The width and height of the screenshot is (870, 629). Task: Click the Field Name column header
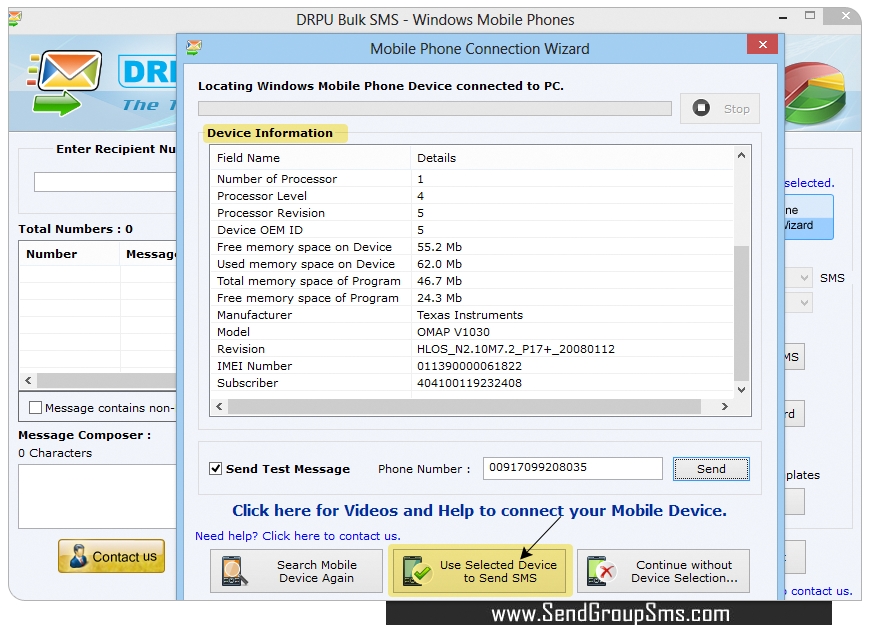[x=311, y=158]
